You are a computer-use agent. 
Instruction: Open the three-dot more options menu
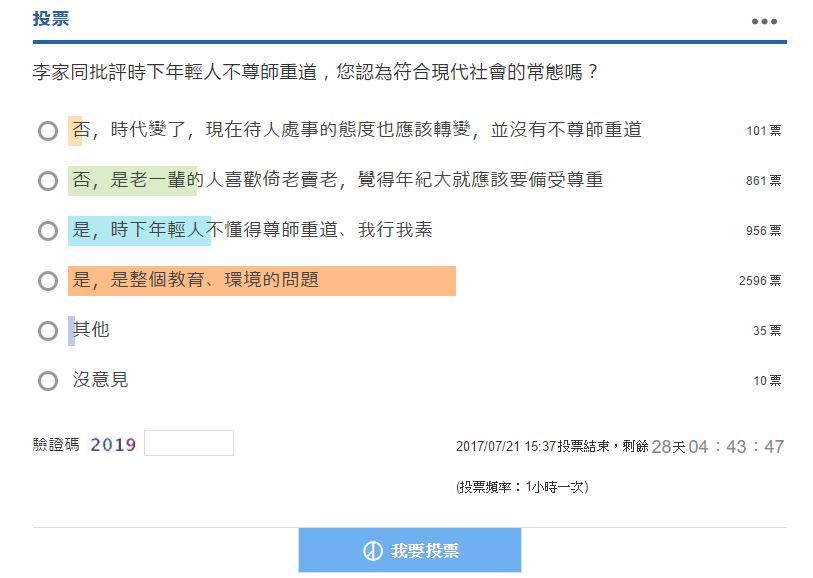(764, 21)
